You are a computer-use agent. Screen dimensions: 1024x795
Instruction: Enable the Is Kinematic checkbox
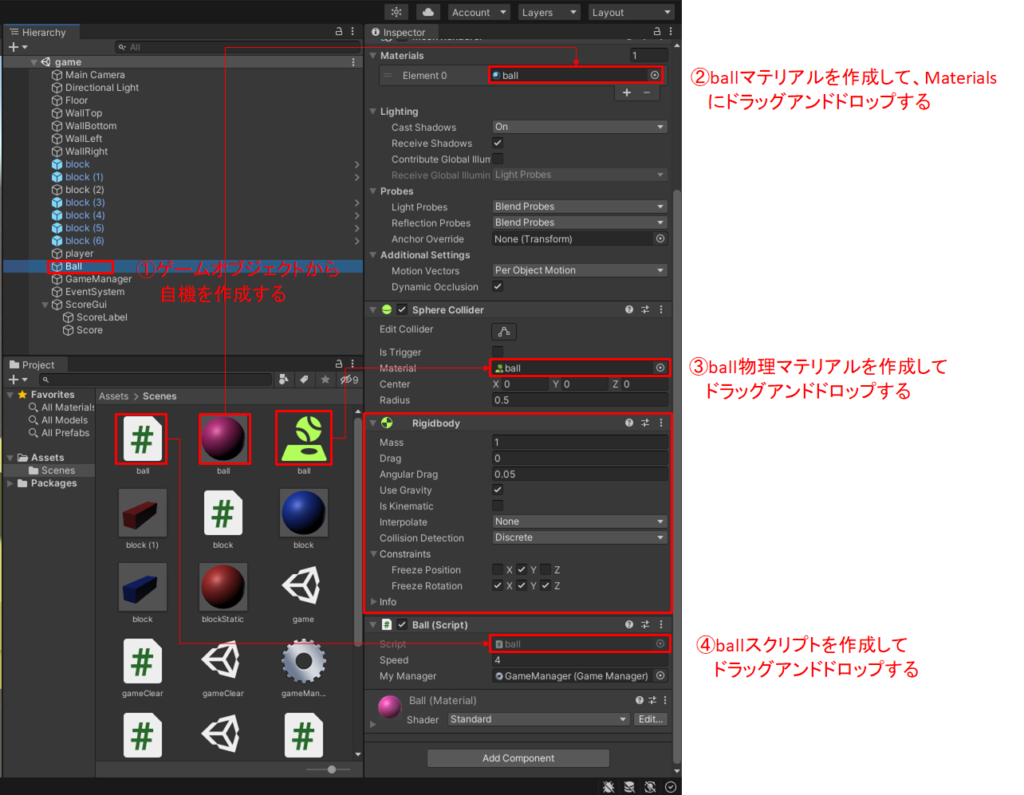point(498,506)
